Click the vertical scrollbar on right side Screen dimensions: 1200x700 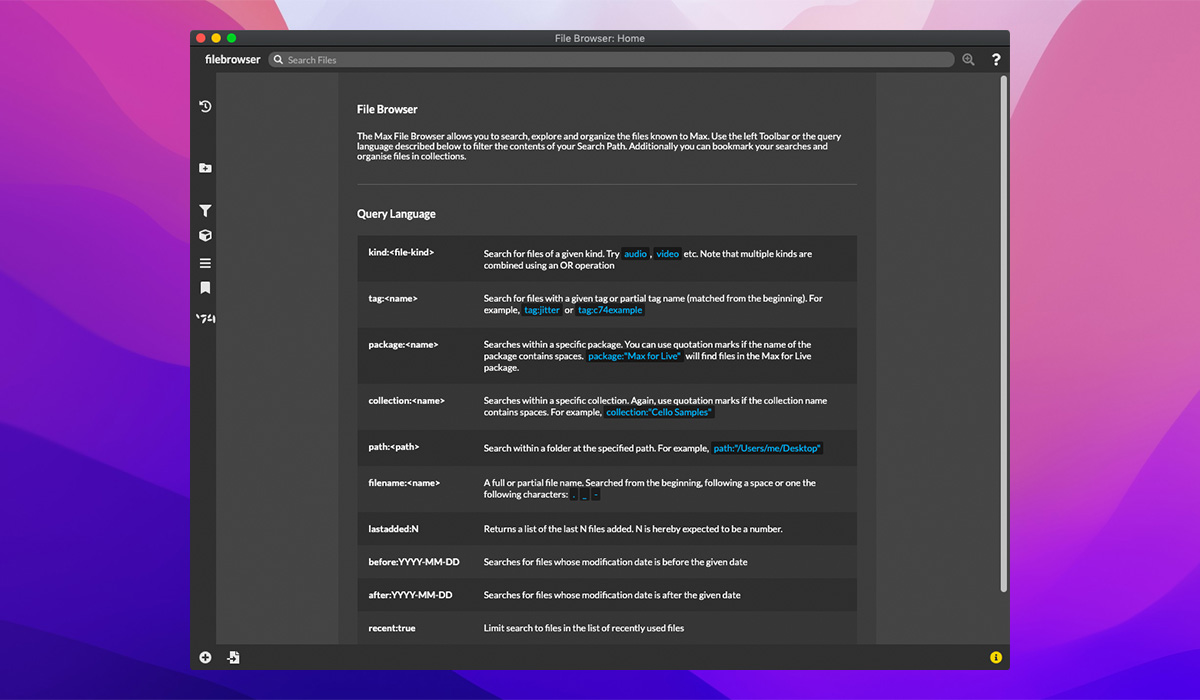[1004, 330]
